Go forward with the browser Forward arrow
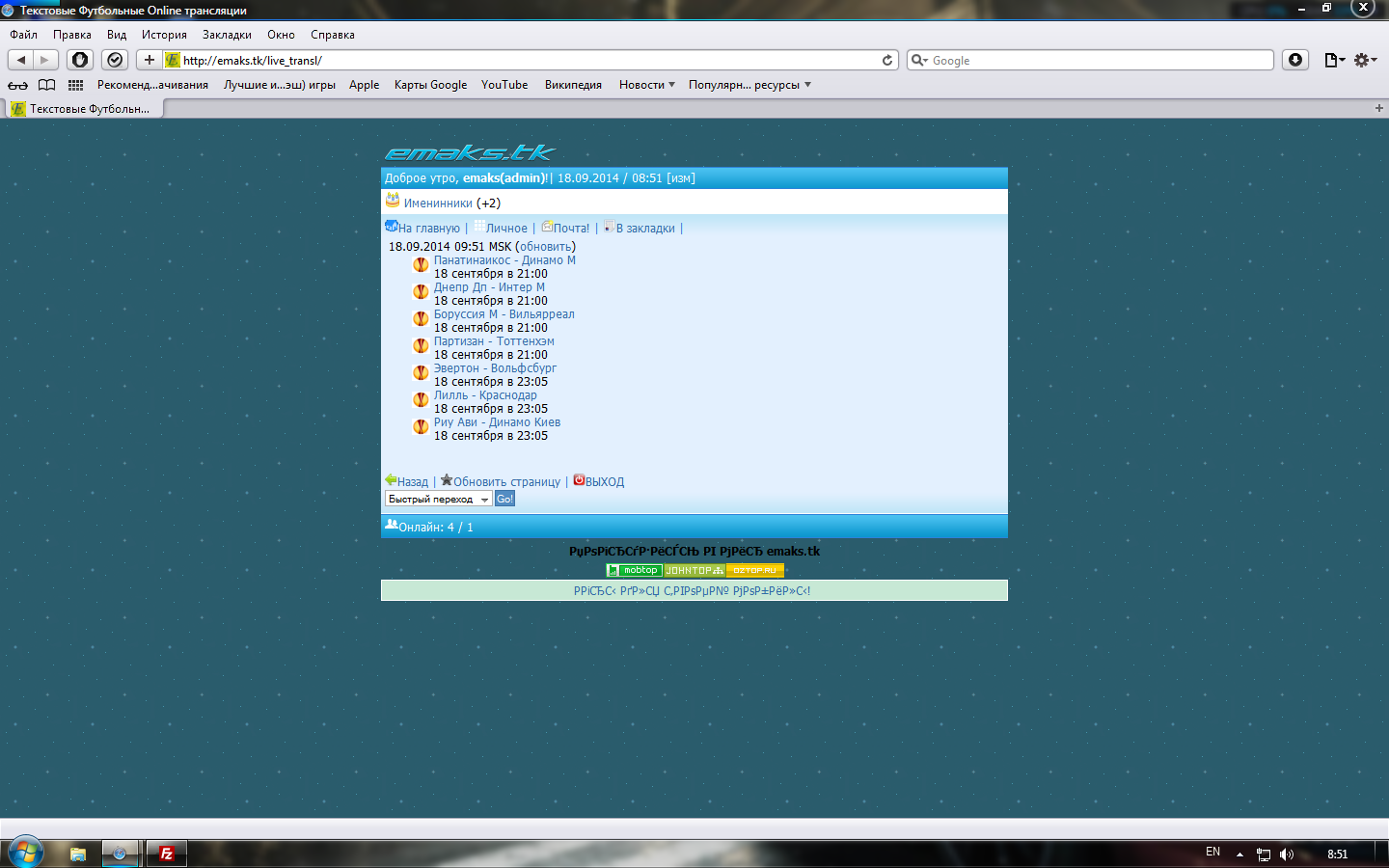Screen dimensions: 1389x868 [45, 60]
